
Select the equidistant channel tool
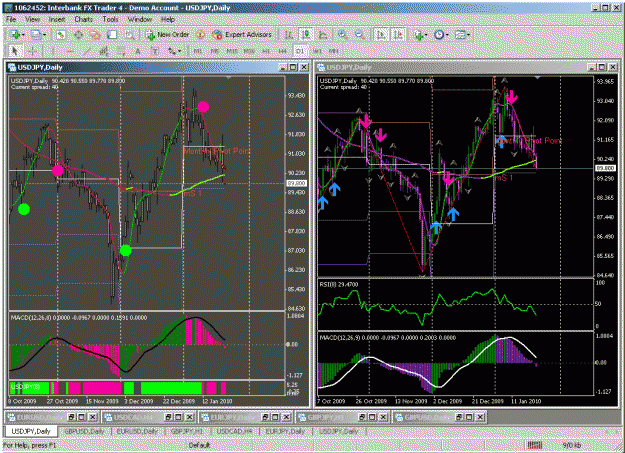104,51
